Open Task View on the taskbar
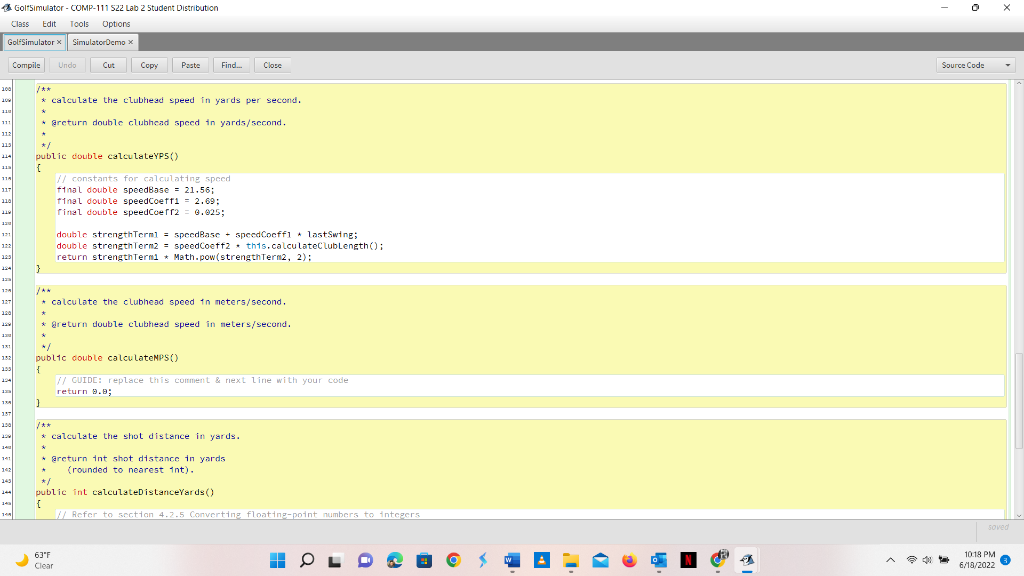This screenshot has height=576, width=1024. point(336,560)
